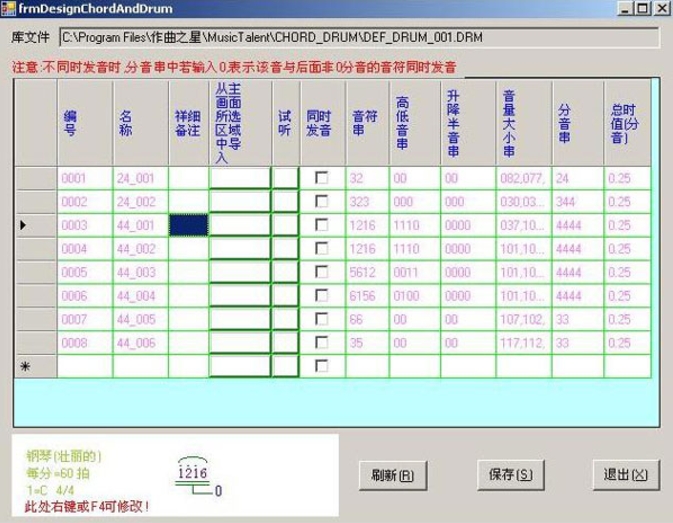
Task: Close the frmDesignChordAndDrum window
Action: click(661, 8)
